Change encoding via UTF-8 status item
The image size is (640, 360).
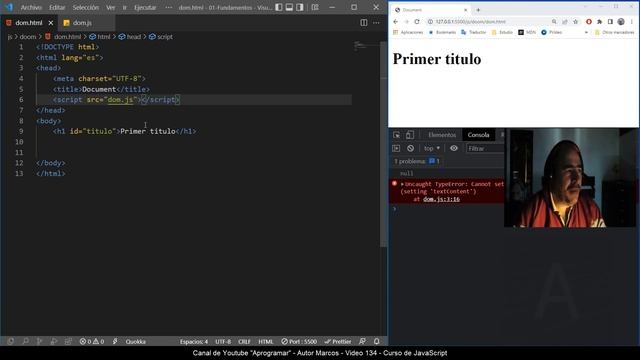click(x=223, y=341)
